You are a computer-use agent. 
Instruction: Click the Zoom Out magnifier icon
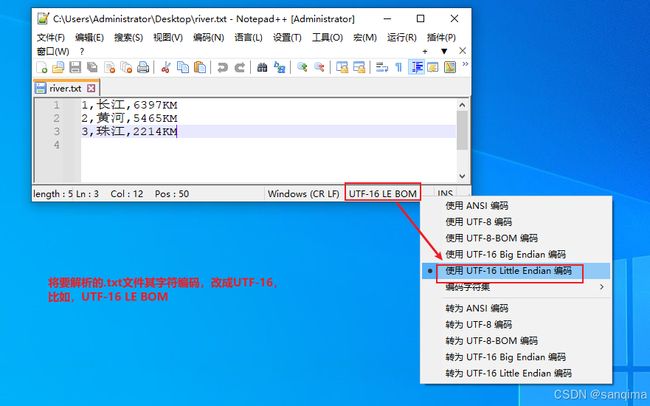pos(319,67)
